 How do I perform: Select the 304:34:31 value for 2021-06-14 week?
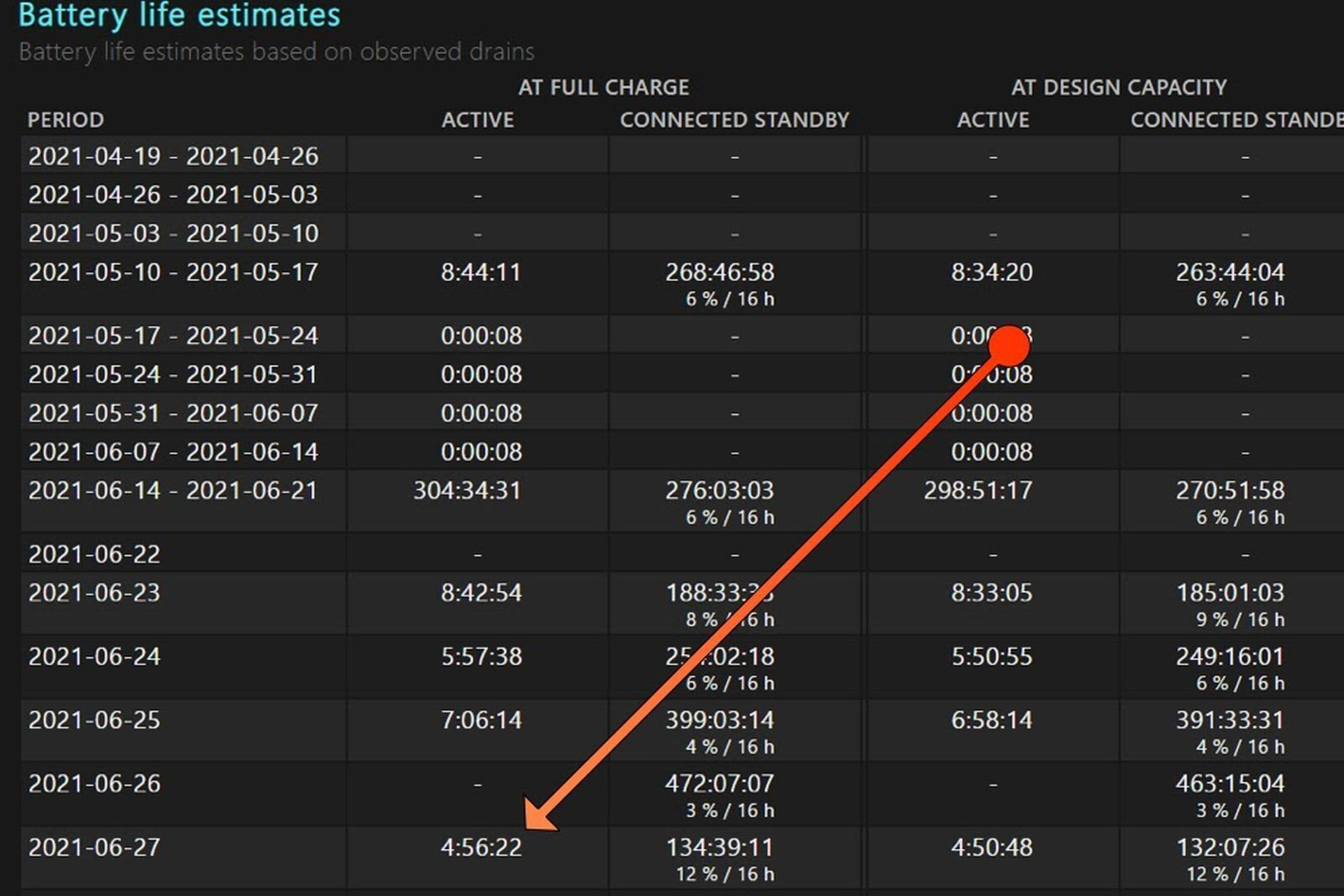coord(478,490)
